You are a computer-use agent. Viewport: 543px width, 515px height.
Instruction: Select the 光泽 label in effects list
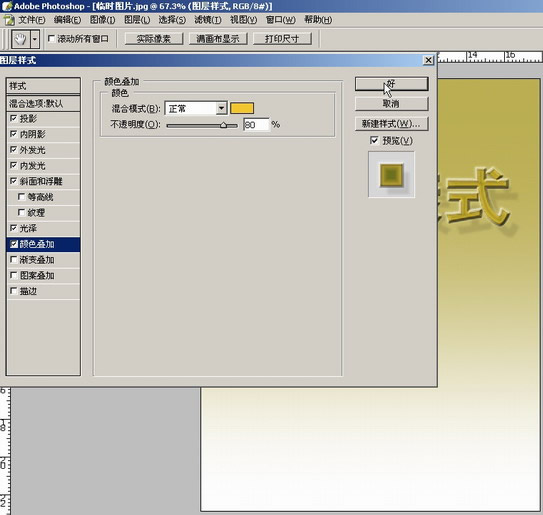click(28, 228)
